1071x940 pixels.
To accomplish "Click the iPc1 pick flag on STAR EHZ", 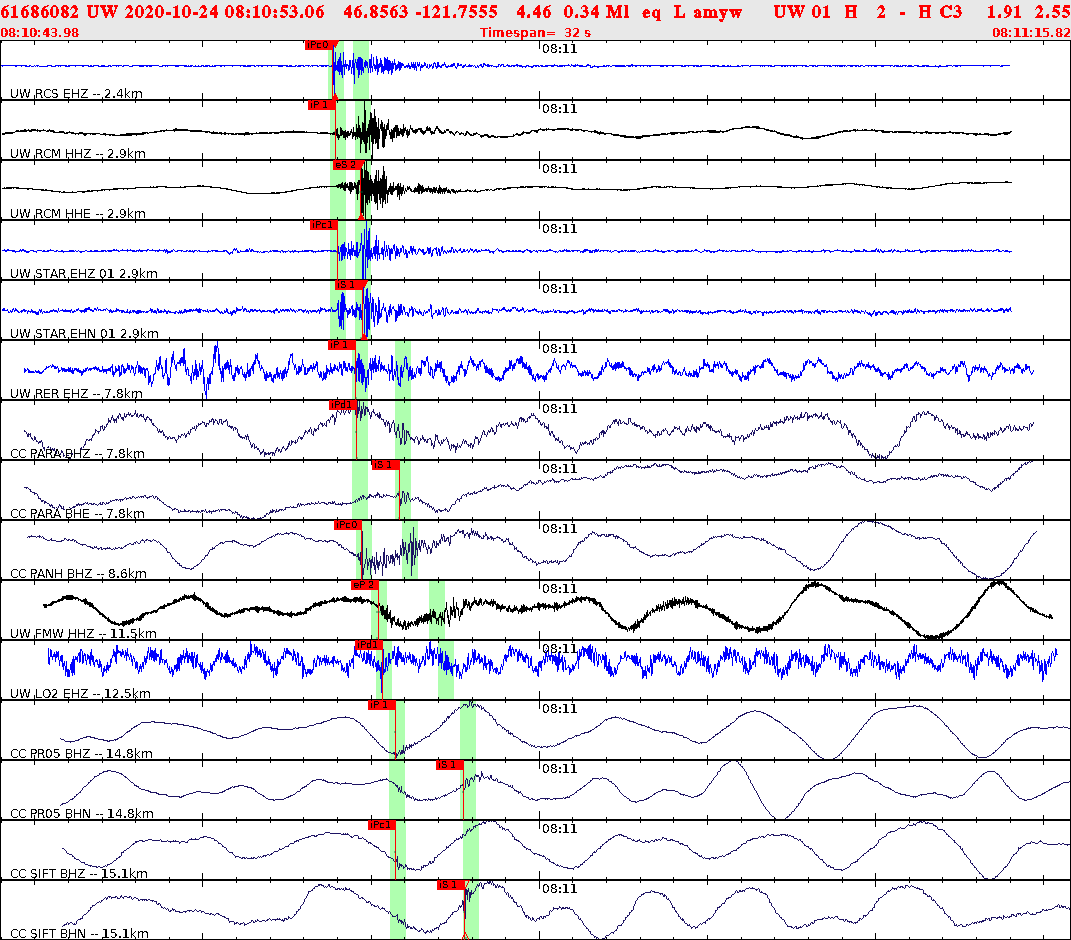I will (321, 225).
